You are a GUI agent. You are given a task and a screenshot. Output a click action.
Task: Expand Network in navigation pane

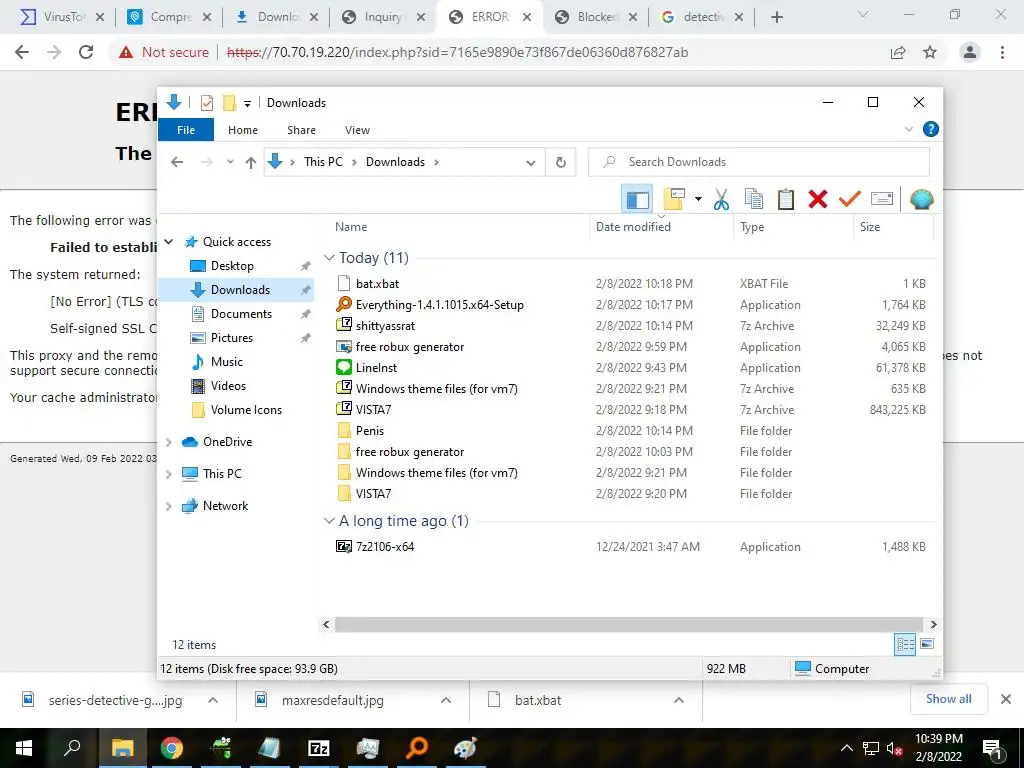tap(168, 506)
